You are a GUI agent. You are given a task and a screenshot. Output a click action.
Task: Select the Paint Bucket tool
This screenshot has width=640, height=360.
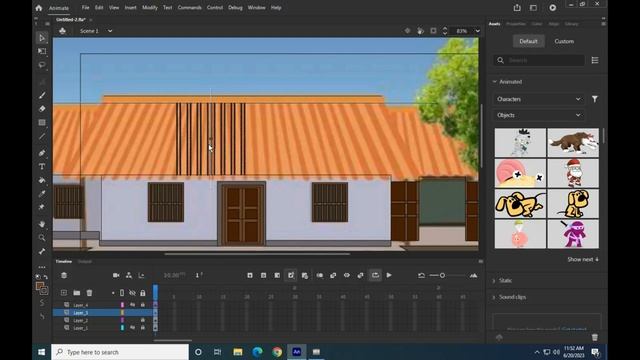(42, 180)
